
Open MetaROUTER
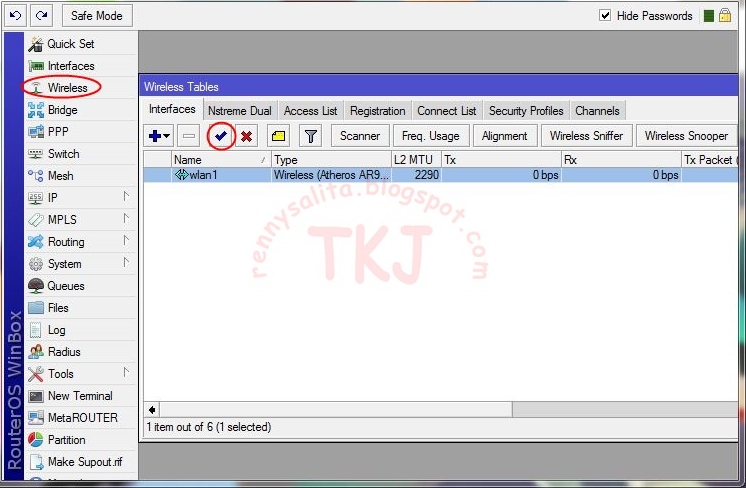[x=81, y=418]
